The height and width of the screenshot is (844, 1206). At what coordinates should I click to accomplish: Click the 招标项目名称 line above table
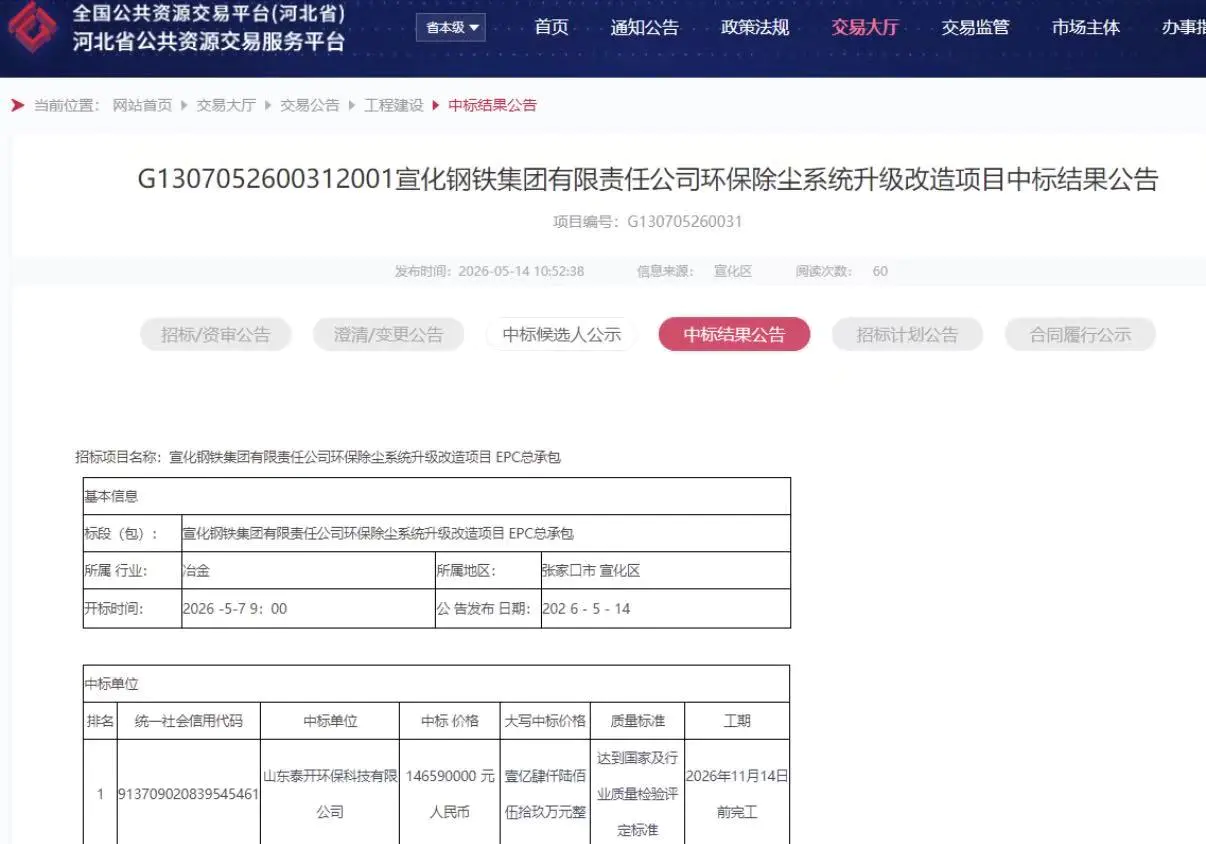click(318, 457)
